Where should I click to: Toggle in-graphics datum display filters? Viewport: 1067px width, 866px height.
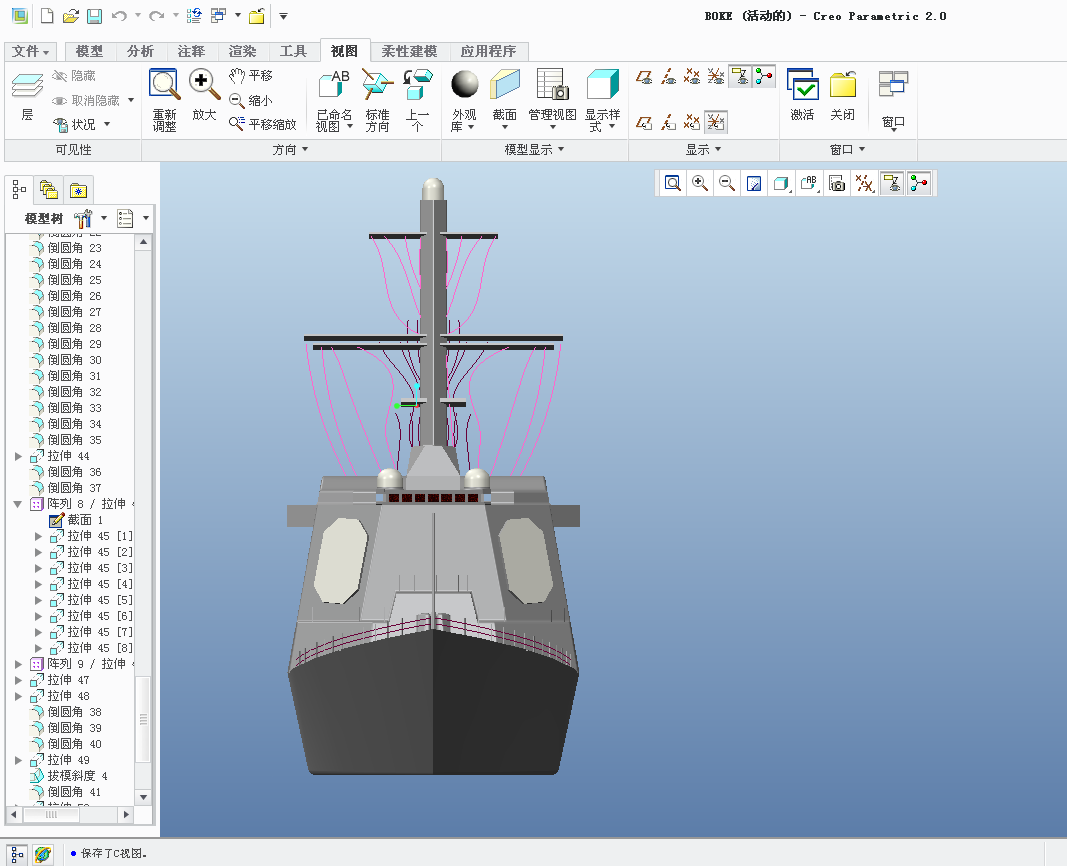[x=864, y=183]
